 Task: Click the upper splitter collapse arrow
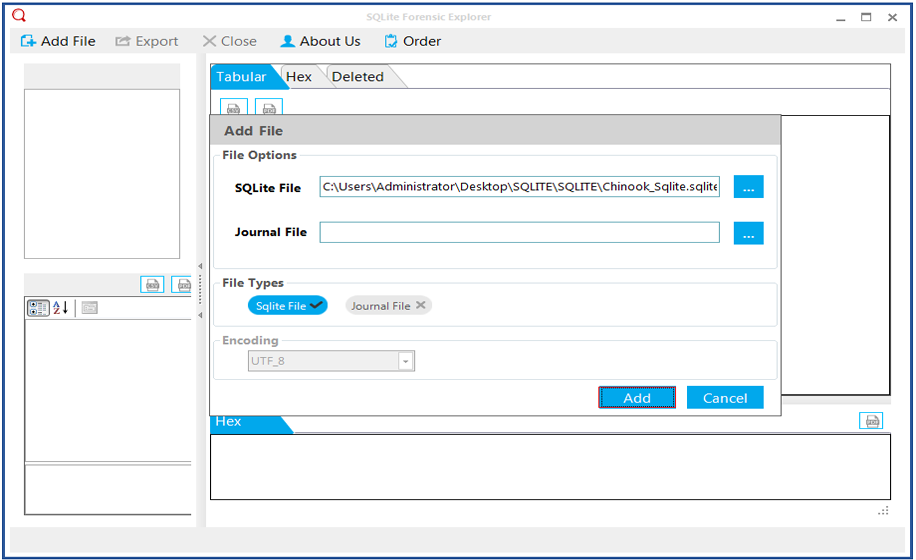click(x=200, y=266)
